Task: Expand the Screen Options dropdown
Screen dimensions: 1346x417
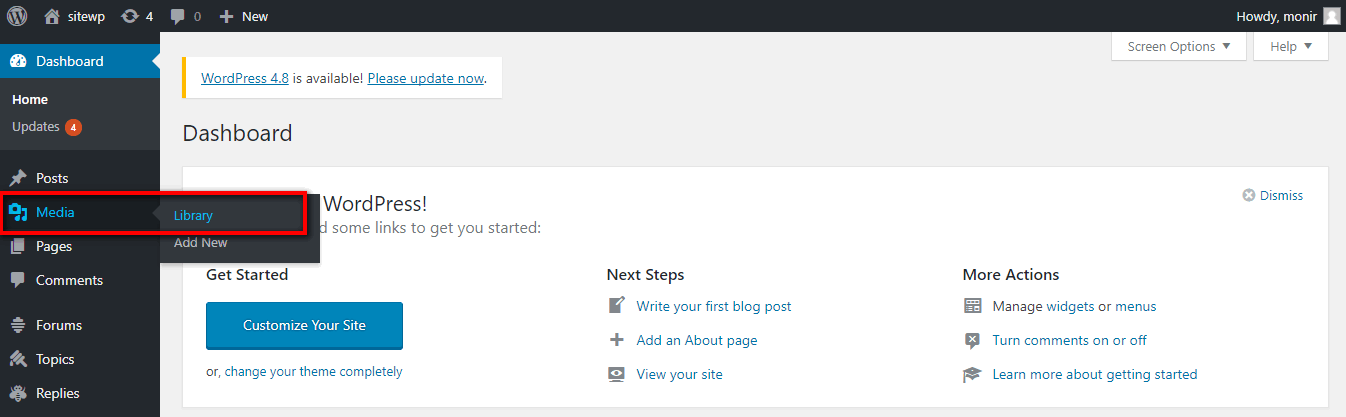Action: (x=1179, y=46)
